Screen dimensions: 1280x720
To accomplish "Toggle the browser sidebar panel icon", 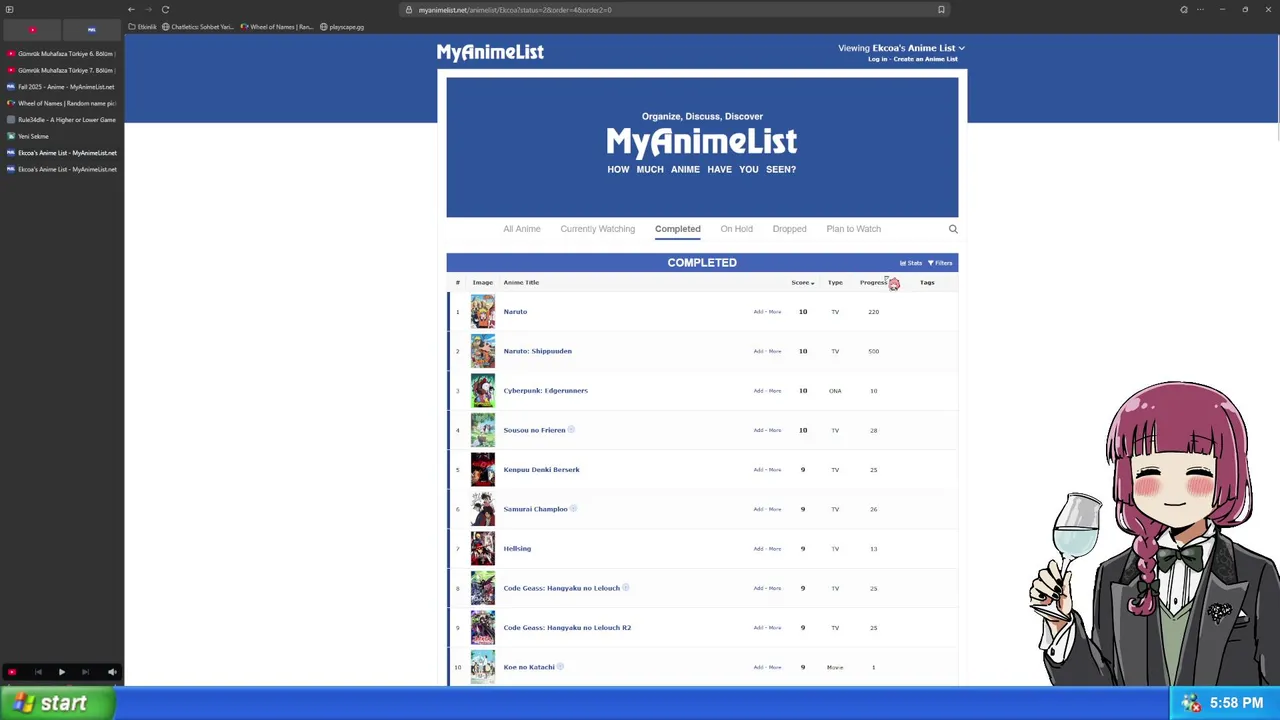I will pos(9,9).
